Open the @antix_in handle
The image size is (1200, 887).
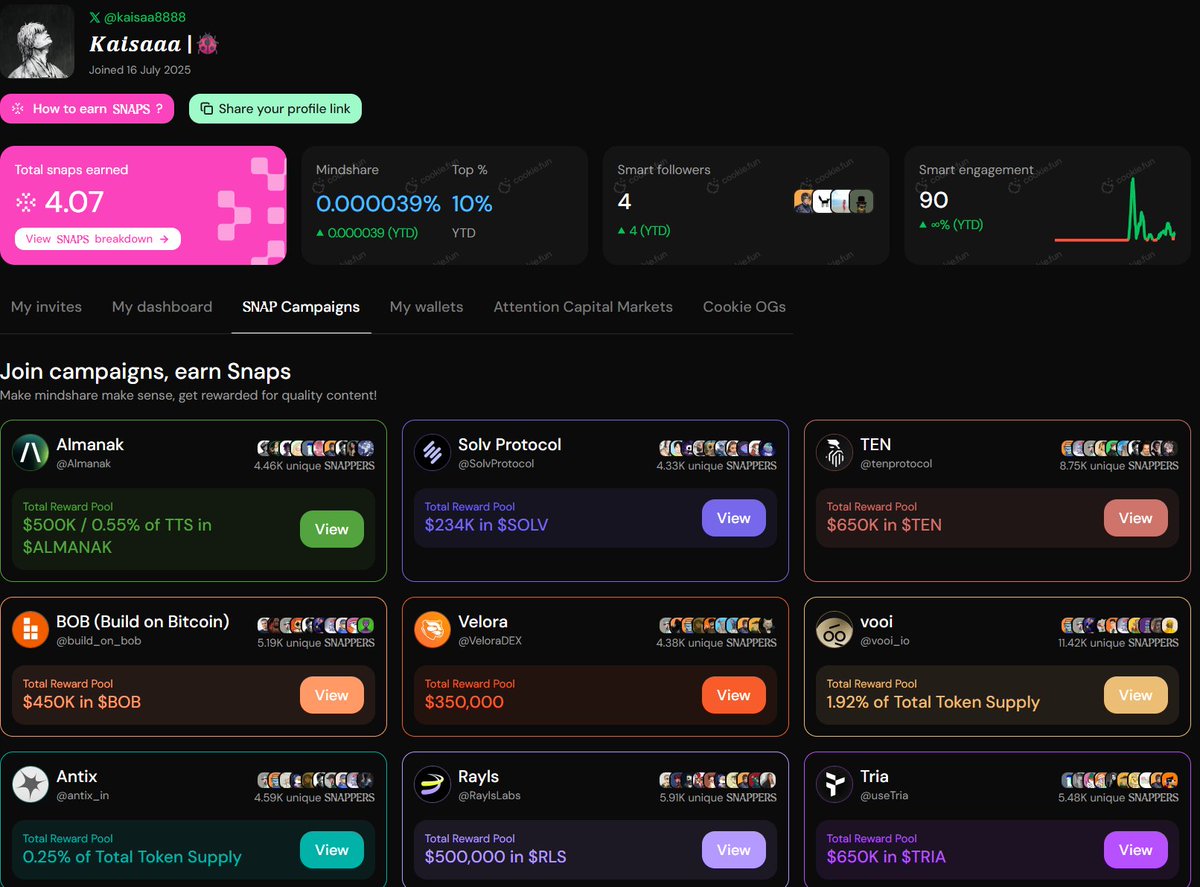[x=83, y=796]
